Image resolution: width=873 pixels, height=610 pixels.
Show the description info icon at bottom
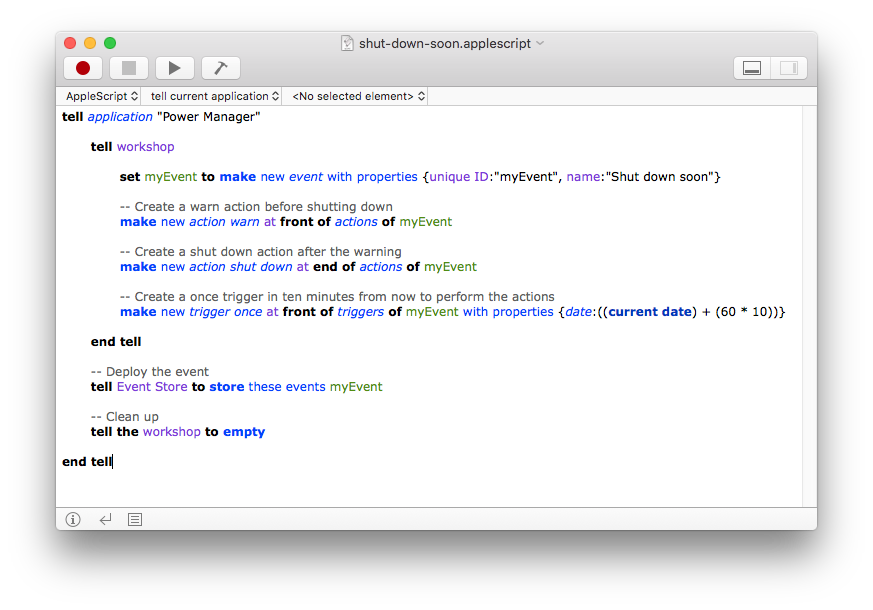point(73,519)
